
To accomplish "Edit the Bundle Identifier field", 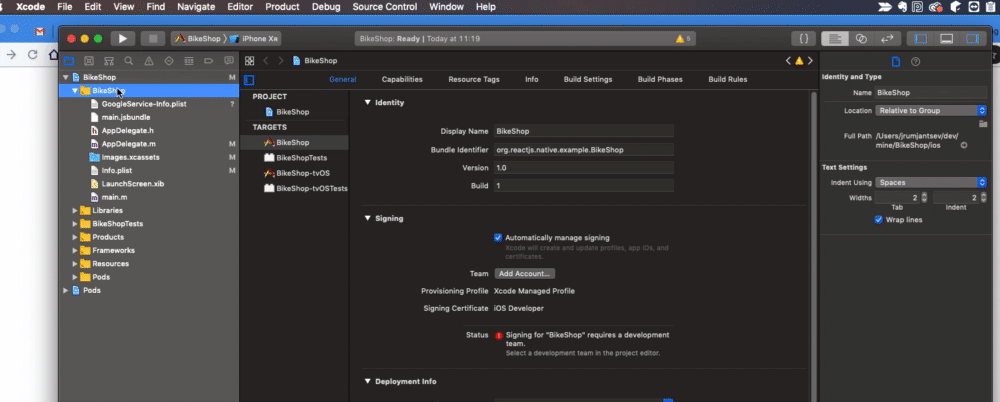I will click(x=584, y=150).
